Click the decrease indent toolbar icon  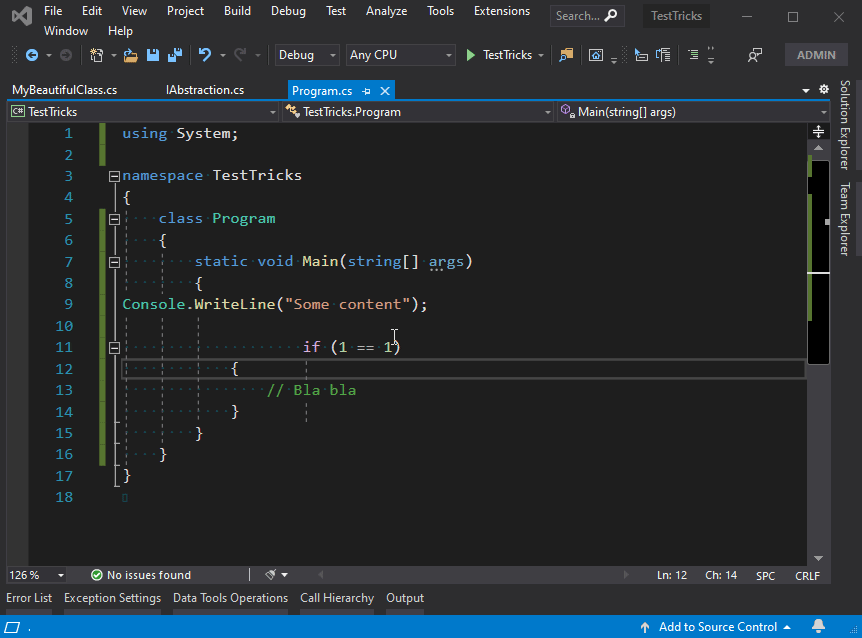point(641,55)
